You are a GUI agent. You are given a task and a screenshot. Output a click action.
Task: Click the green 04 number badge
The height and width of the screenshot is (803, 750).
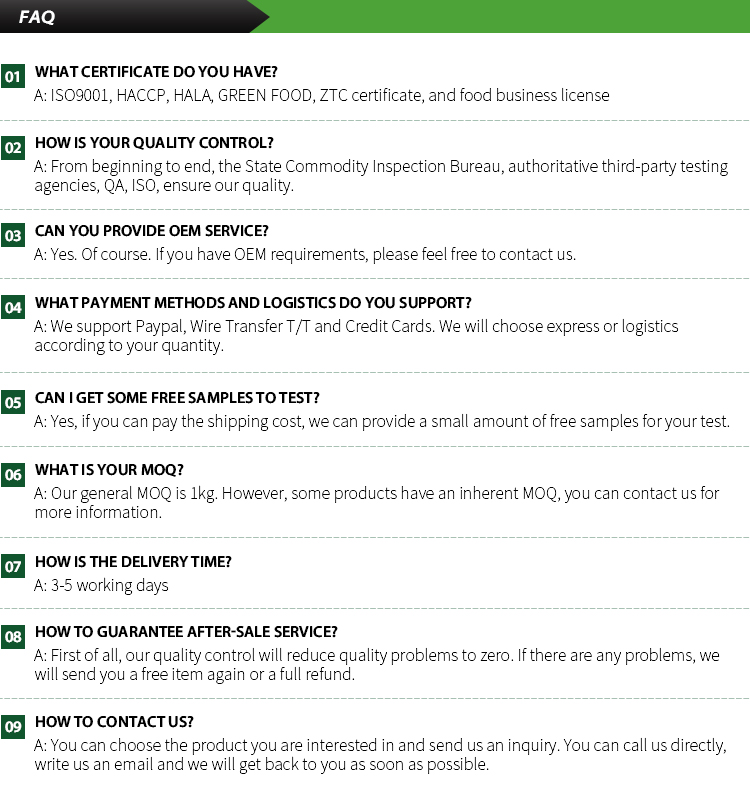pos(13,307)
